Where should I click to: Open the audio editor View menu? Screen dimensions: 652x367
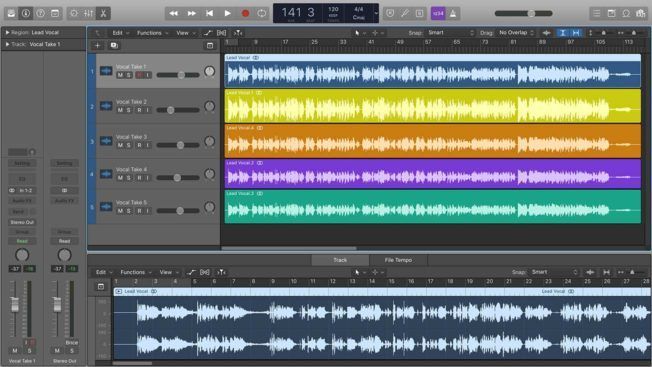169,272
